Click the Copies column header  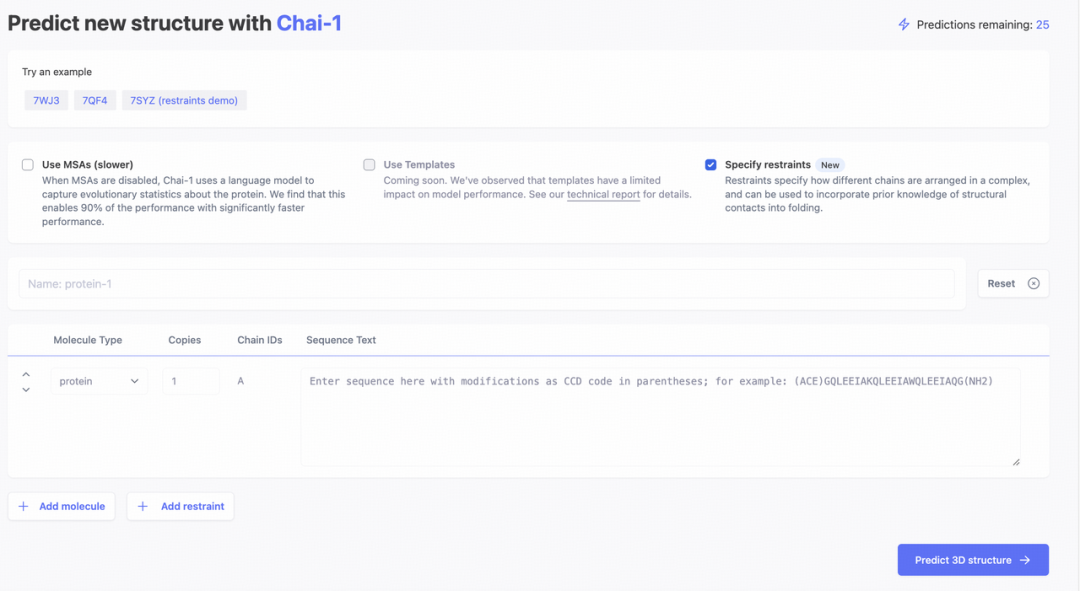tap(185, 340)
